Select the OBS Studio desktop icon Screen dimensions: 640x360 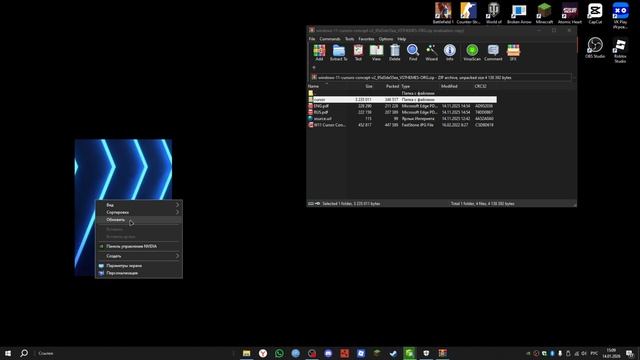(x=595, y=47)
